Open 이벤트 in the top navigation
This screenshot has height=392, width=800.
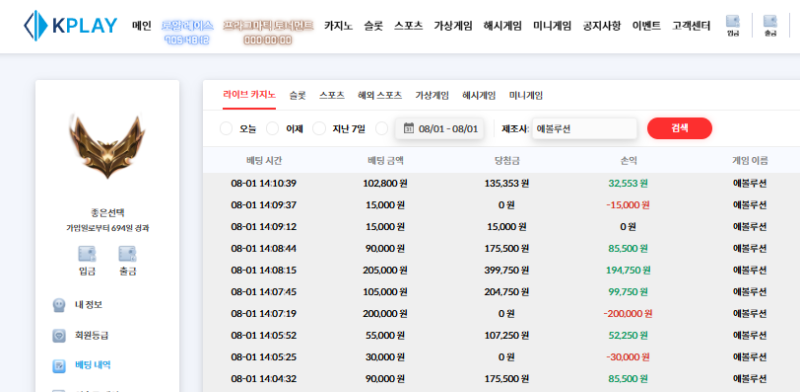646,26
